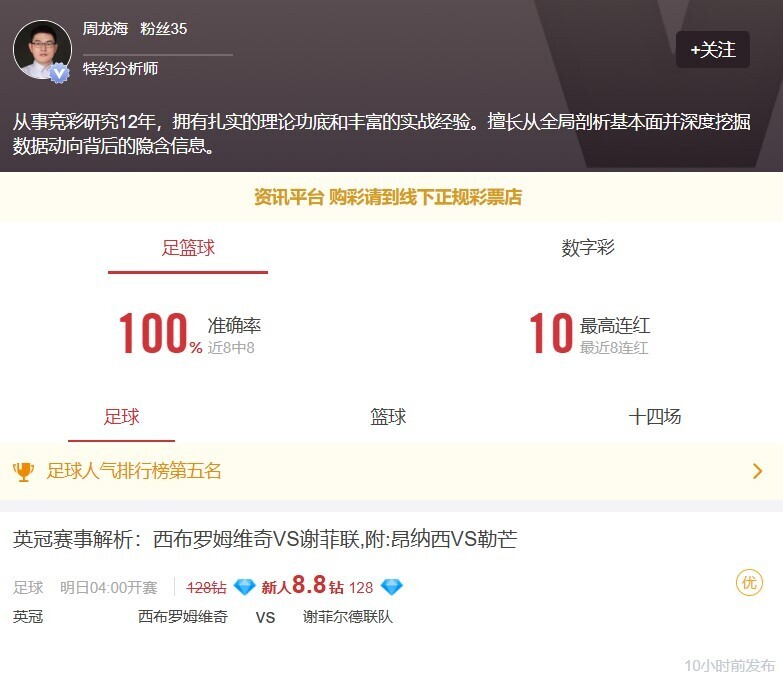The image size is (783, 678).
Task: Click the blue verified badge on avatar
Action: pos(59,73)
